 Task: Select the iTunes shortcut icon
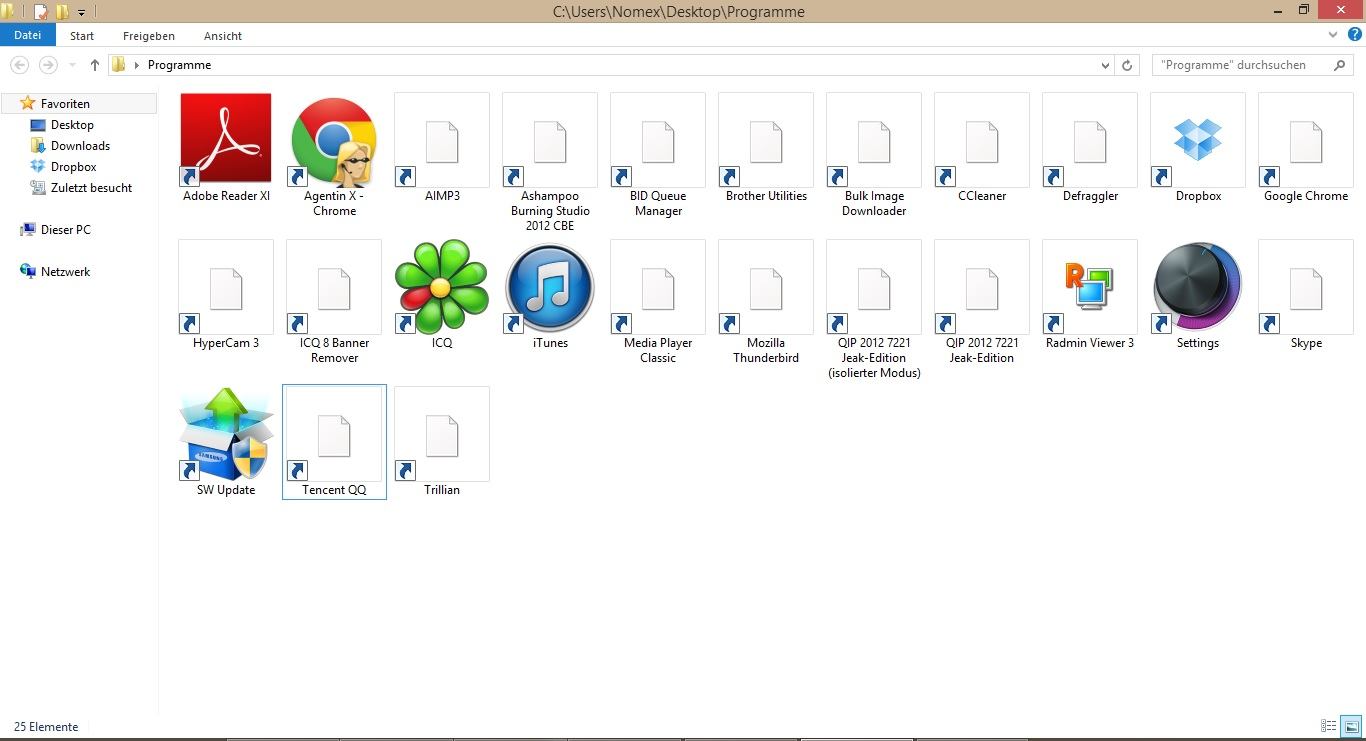pos(550,287)
